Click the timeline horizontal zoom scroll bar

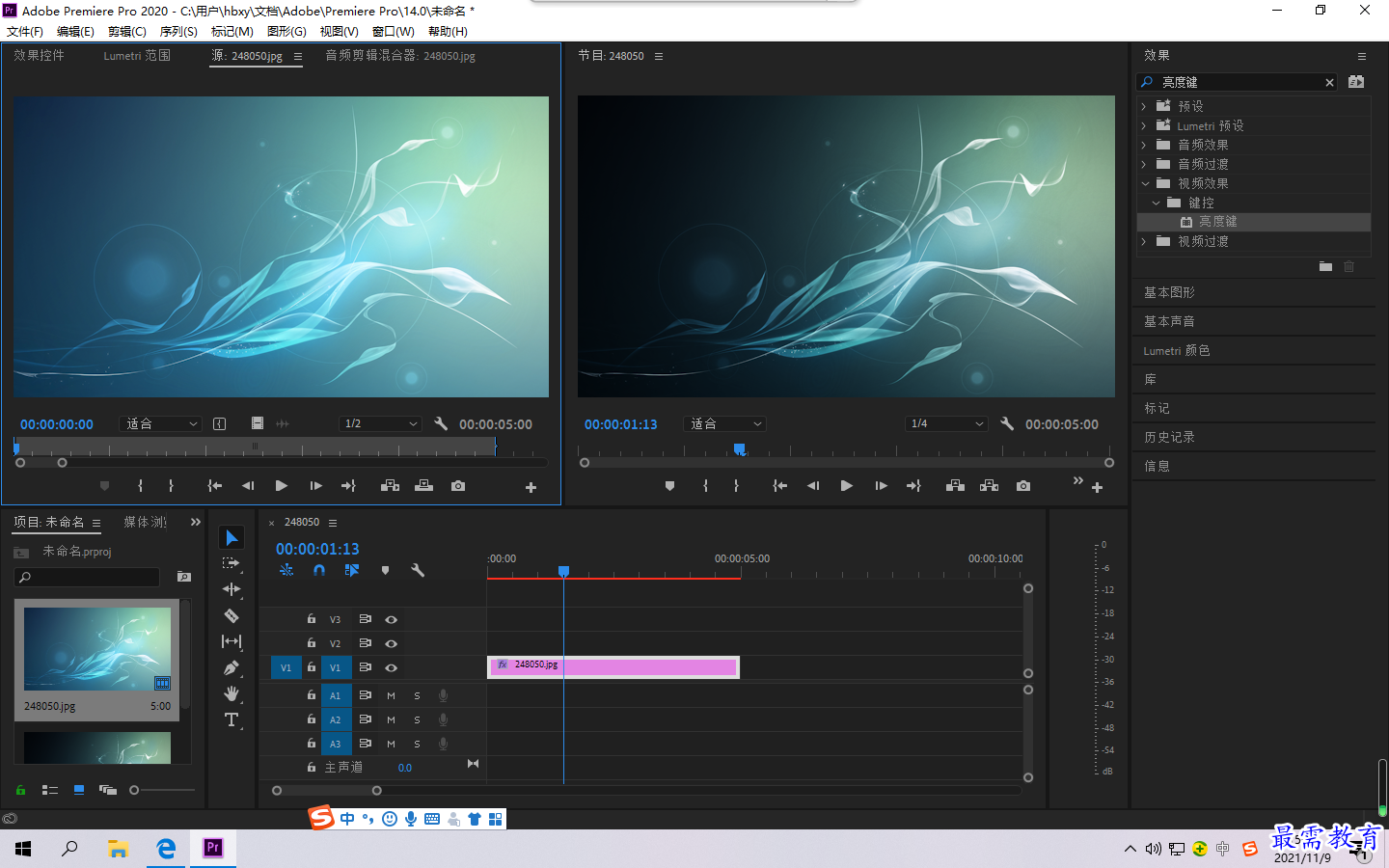point(327,791)
